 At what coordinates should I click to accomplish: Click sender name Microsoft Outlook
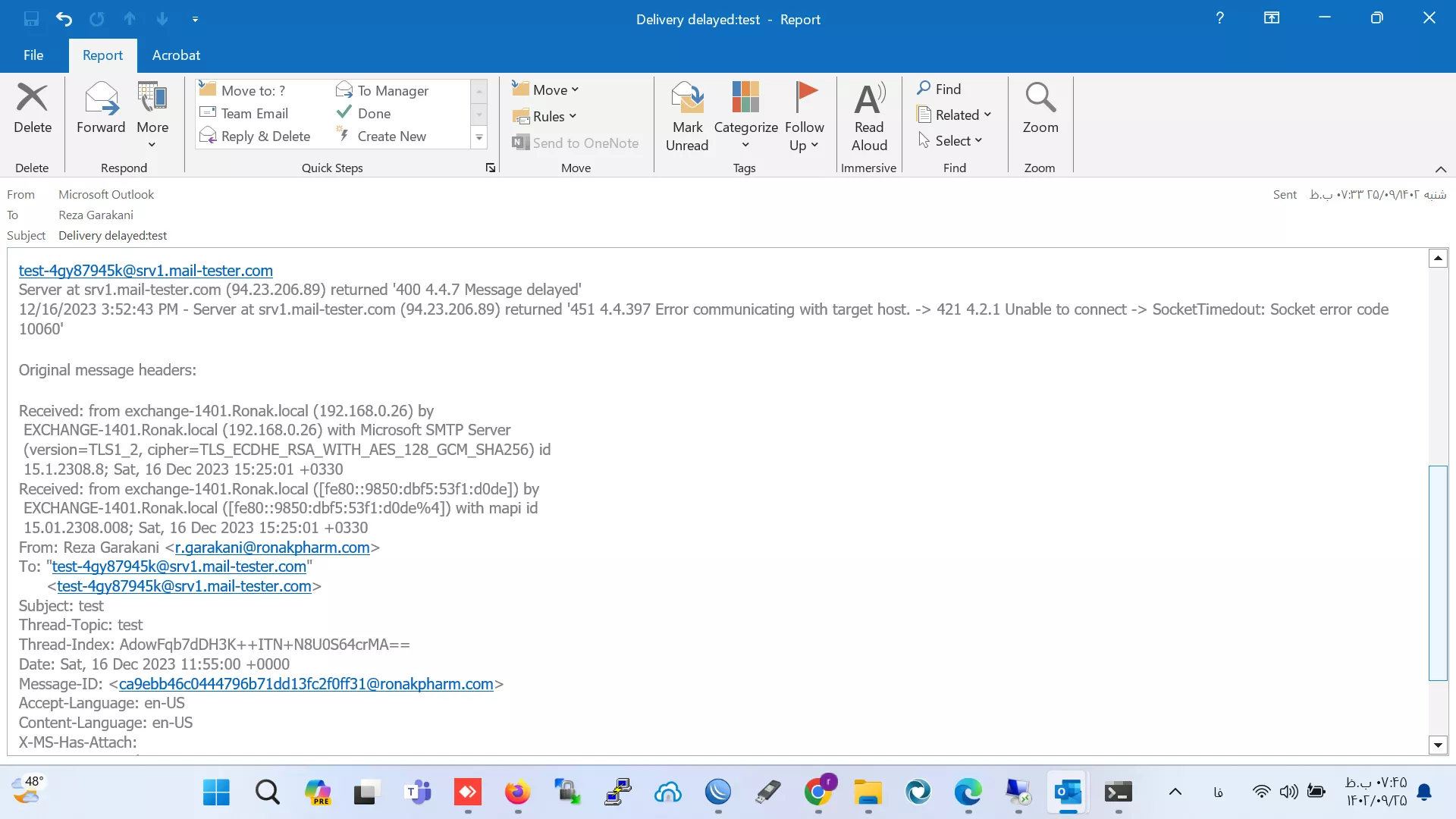[x=106, y=194]
